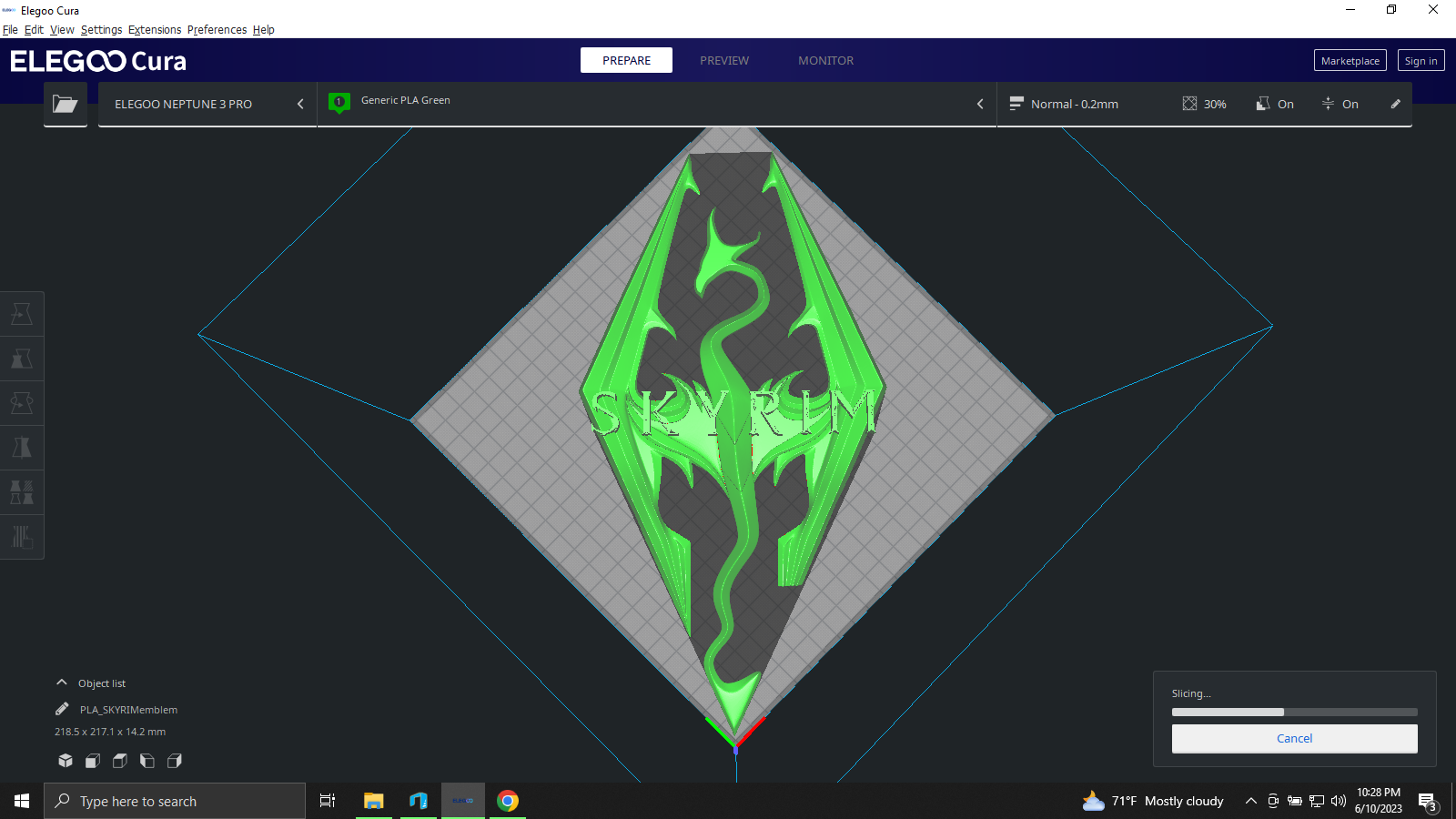This screenshot has height=819, width=1456.
Task: Open the weather widget 71°F Mostly cloudy
Action: (x=1153, y=801)
